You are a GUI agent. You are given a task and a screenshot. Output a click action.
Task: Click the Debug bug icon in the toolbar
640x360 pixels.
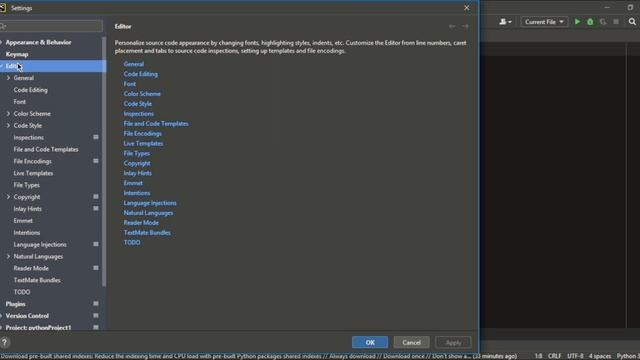tap(590, 22)
